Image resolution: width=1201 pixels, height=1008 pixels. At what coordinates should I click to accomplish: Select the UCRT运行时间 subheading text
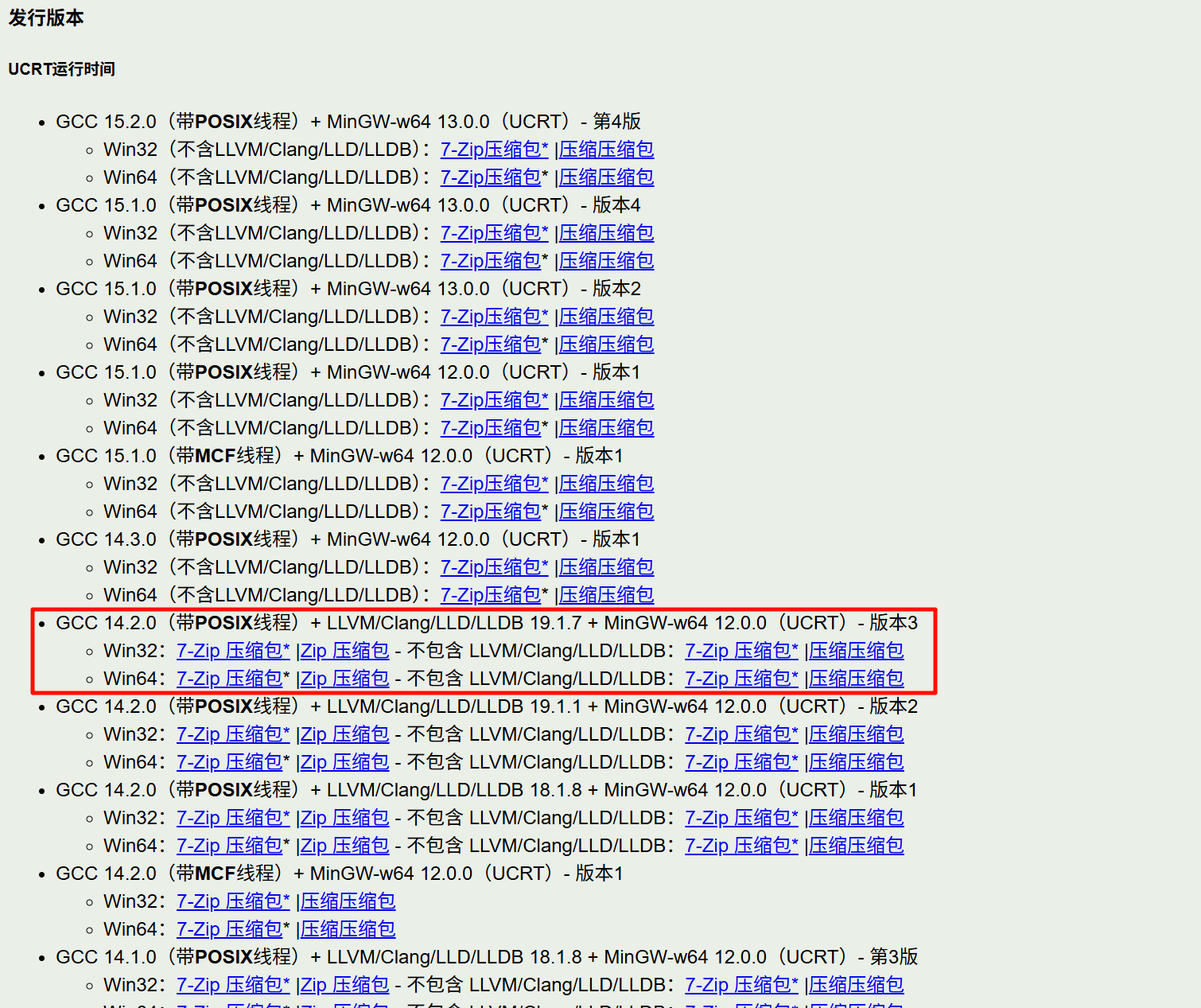pyautogui.click(x=61, y=69)
